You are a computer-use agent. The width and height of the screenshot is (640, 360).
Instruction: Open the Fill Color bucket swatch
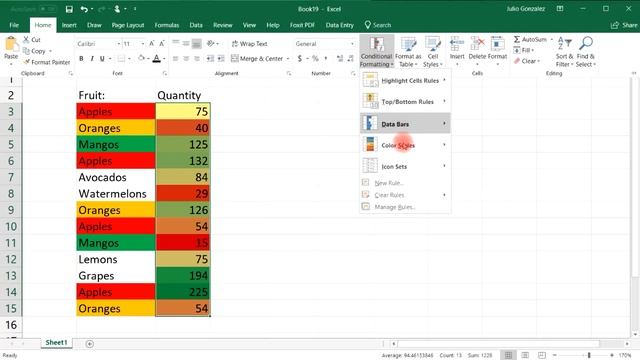tap(142, 59)
